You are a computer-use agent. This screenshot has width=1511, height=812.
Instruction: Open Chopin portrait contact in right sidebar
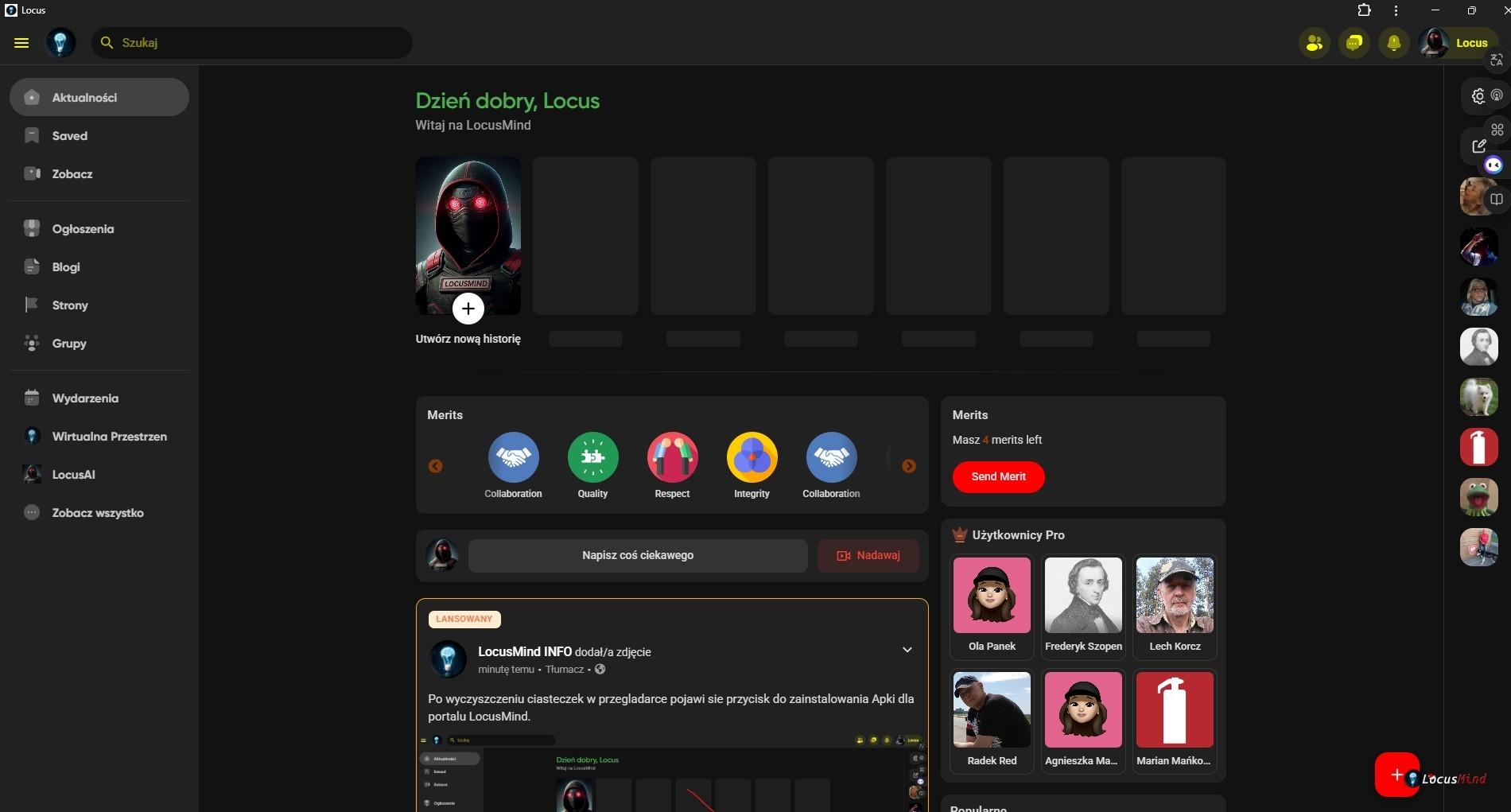point(1478,347)
